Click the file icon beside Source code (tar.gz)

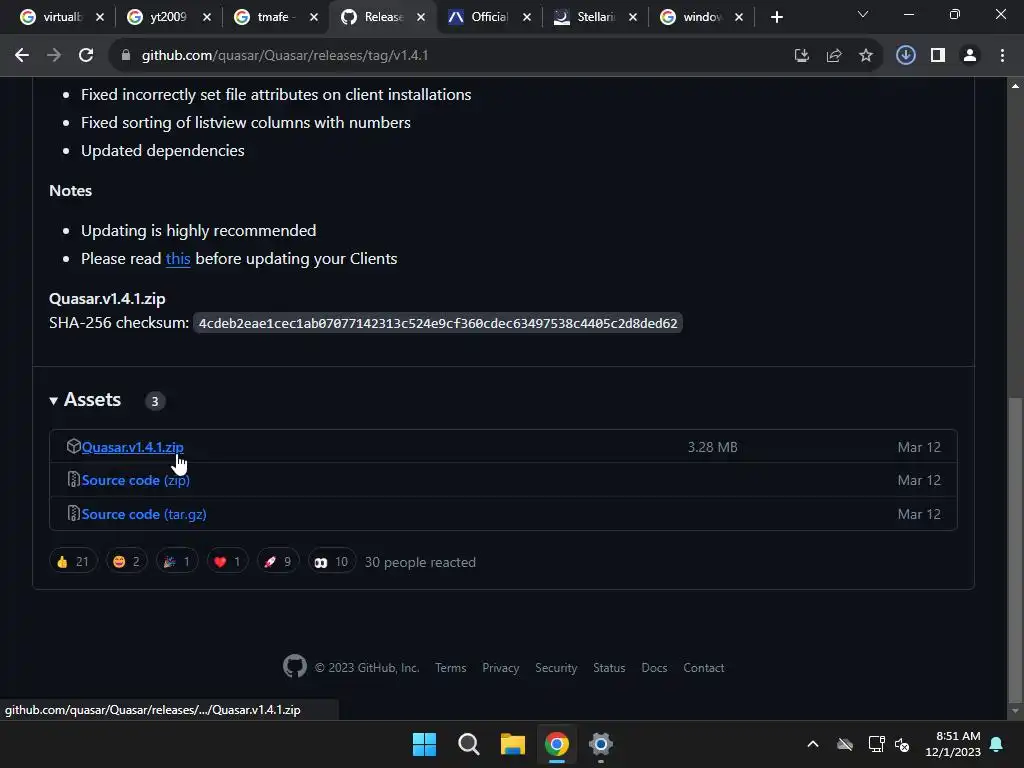(x=74, y=514)
